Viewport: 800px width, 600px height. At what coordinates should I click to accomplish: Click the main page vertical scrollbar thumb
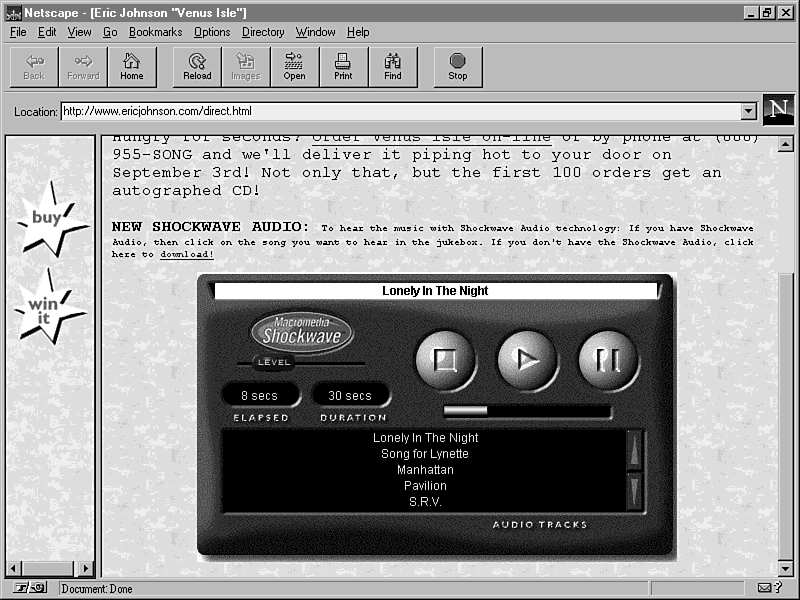785,416
